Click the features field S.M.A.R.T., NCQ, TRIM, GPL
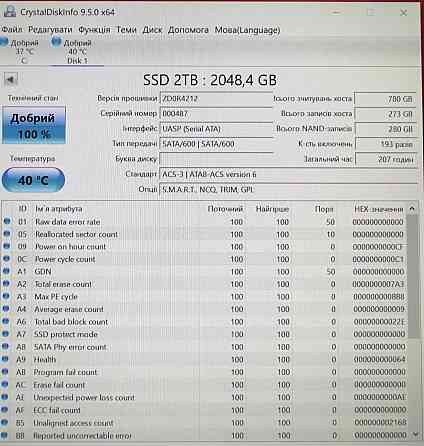Screen dimensions: 424x446 [288, 189]
